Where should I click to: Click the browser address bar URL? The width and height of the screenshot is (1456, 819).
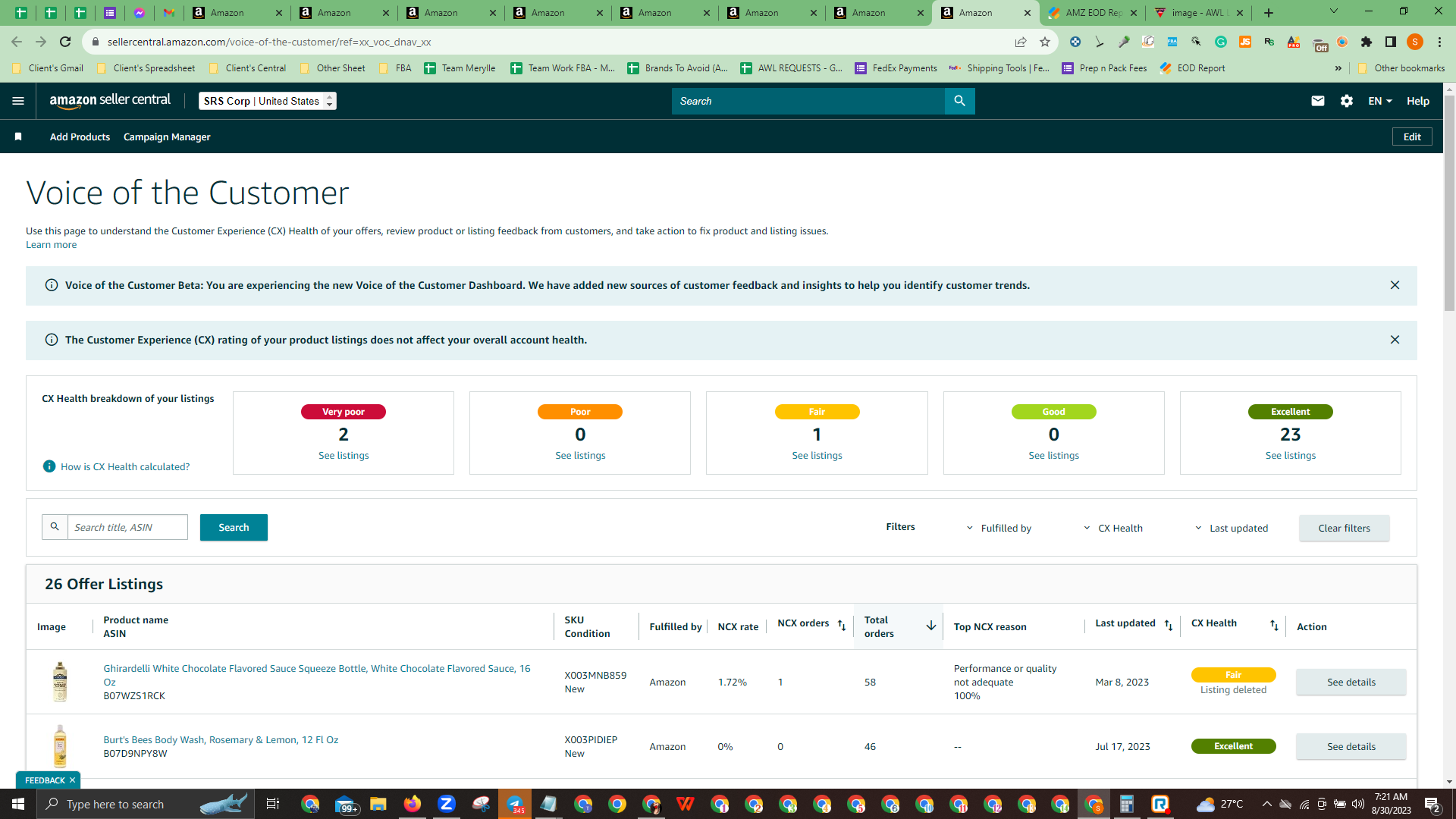[269, 42]
